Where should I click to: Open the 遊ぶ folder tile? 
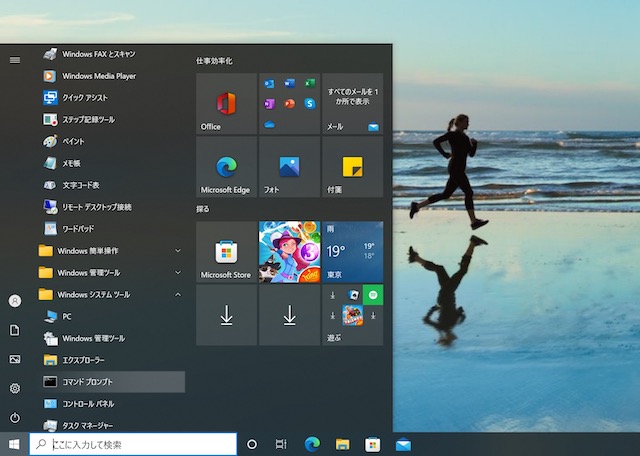point(353,315)
